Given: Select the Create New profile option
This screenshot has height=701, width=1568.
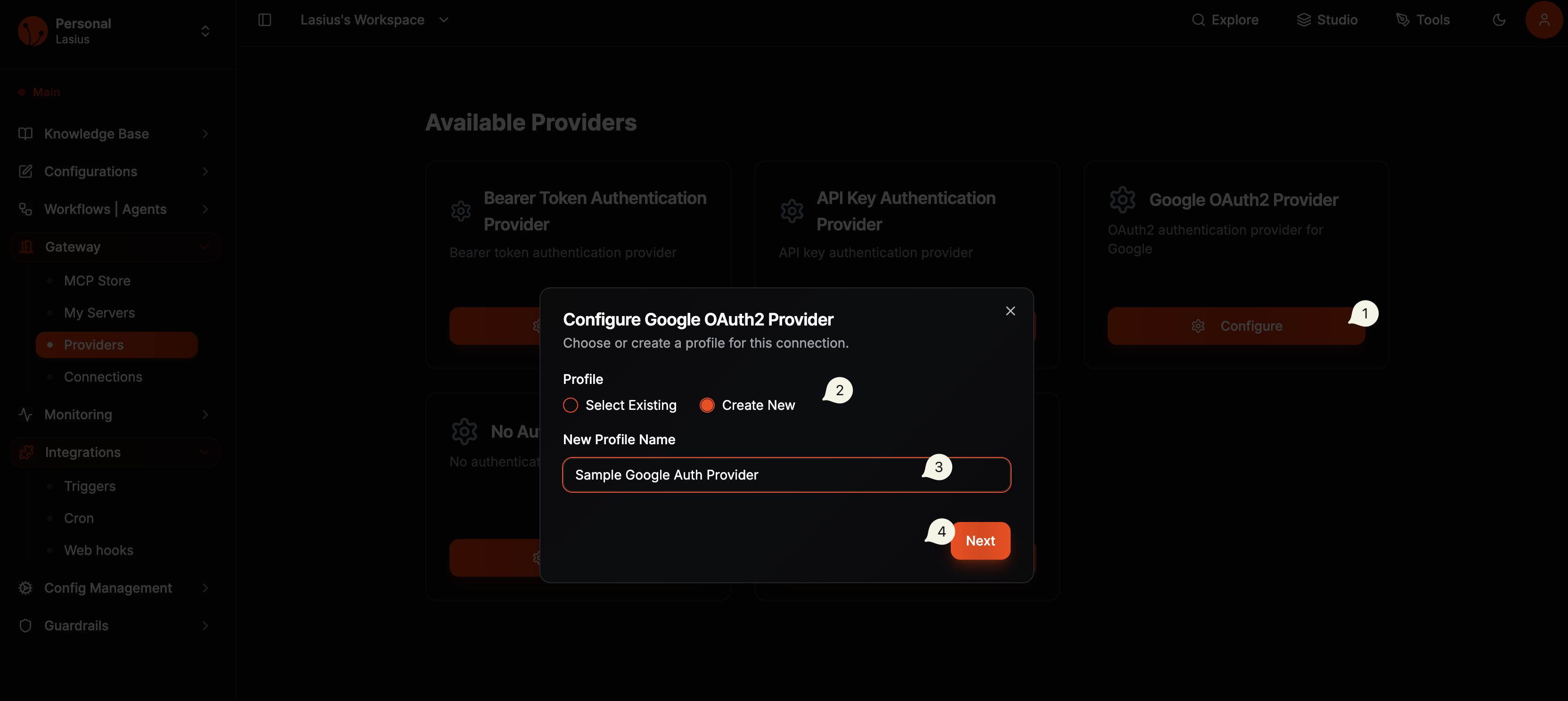Looking at the screenshot, I should coord(707,405).
